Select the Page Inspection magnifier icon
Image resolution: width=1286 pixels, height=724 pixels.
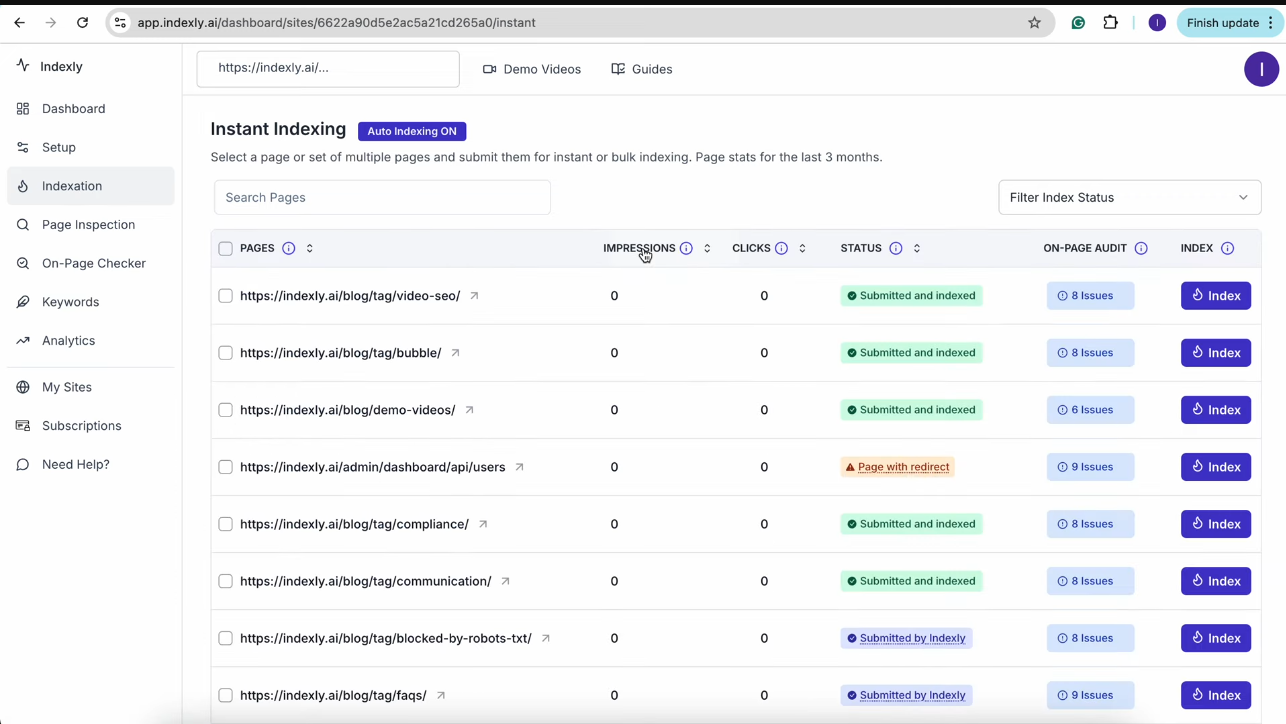click(x=22, y=224)
